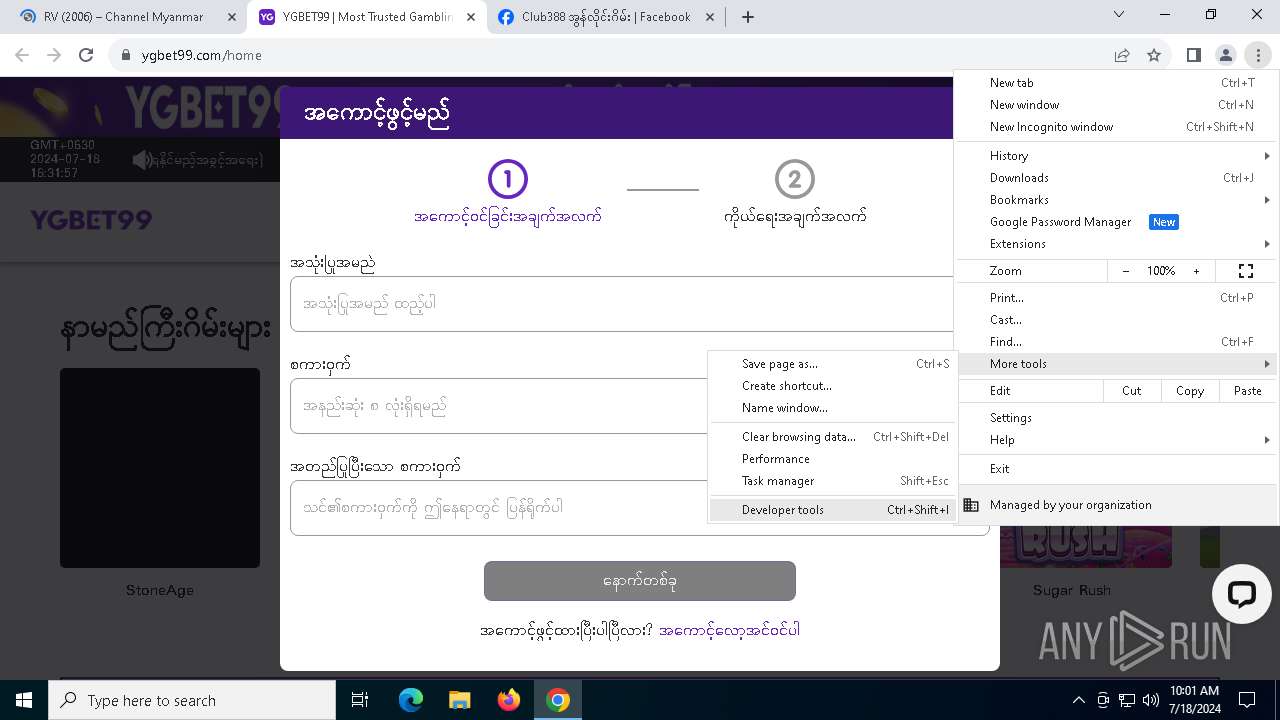Choose Clear browsing data
Image resolution: width=1280 pixels, height=720 pixels.
[x=832, y=437]
